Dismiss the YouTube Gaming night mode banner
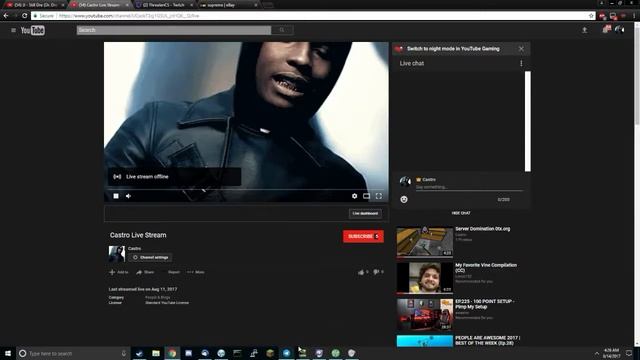 pyautogui.click(x=521, y=49)
